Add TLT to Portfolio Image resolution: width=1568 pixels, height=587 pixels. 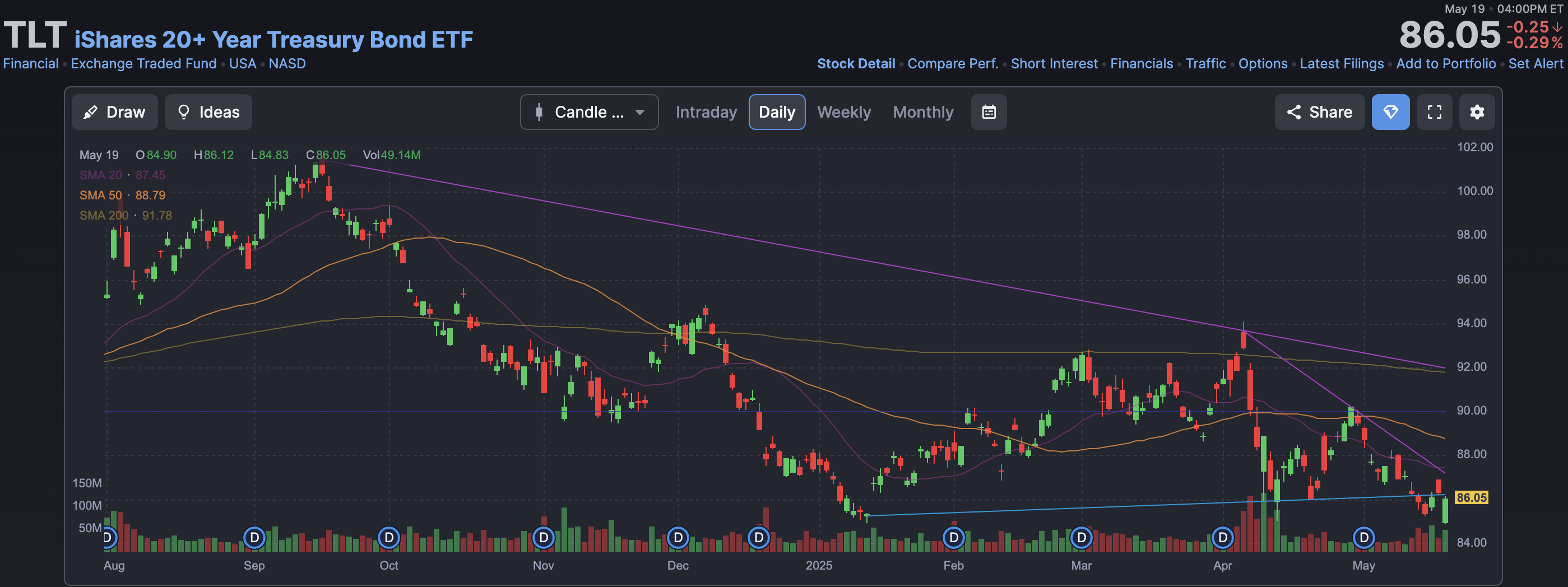(1446, 63)
